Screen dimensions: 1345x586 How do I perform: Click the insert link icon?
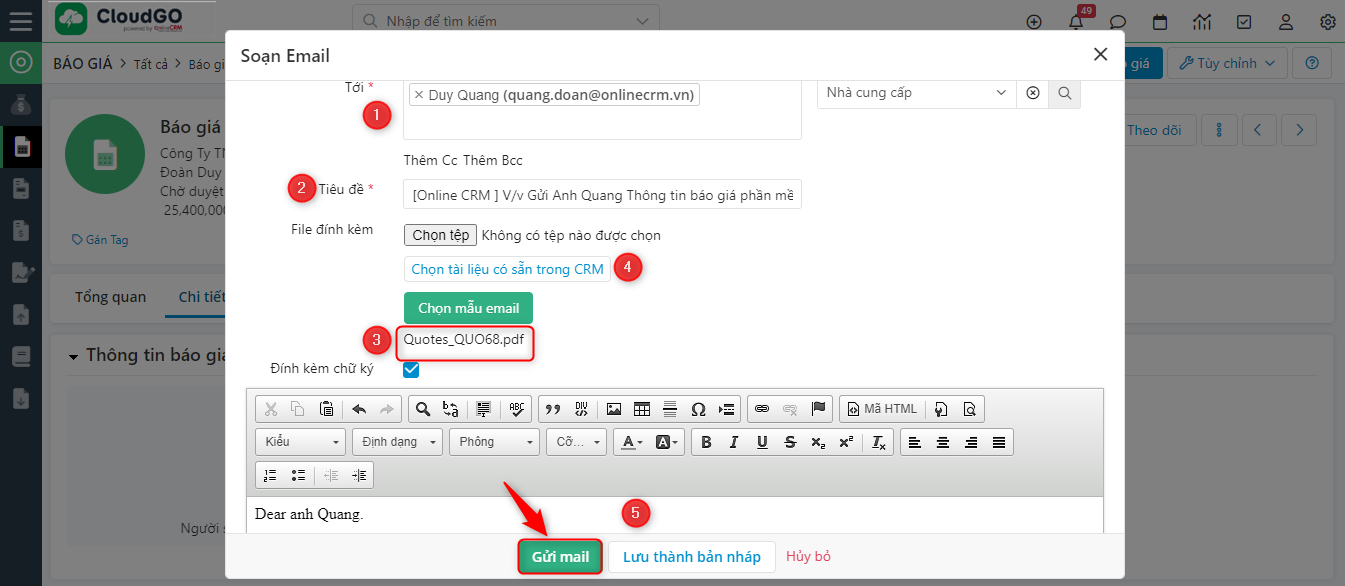[762, 409]
